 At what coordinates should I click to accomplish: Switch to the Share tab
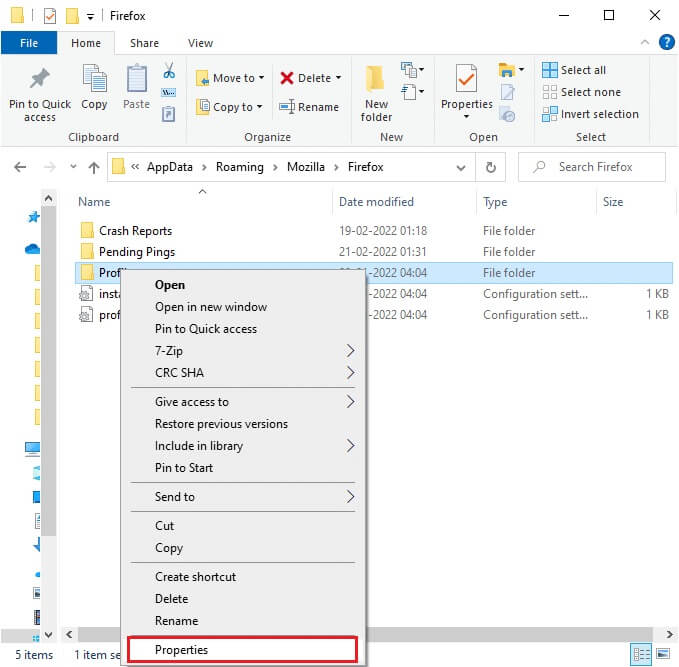point(144,43)
